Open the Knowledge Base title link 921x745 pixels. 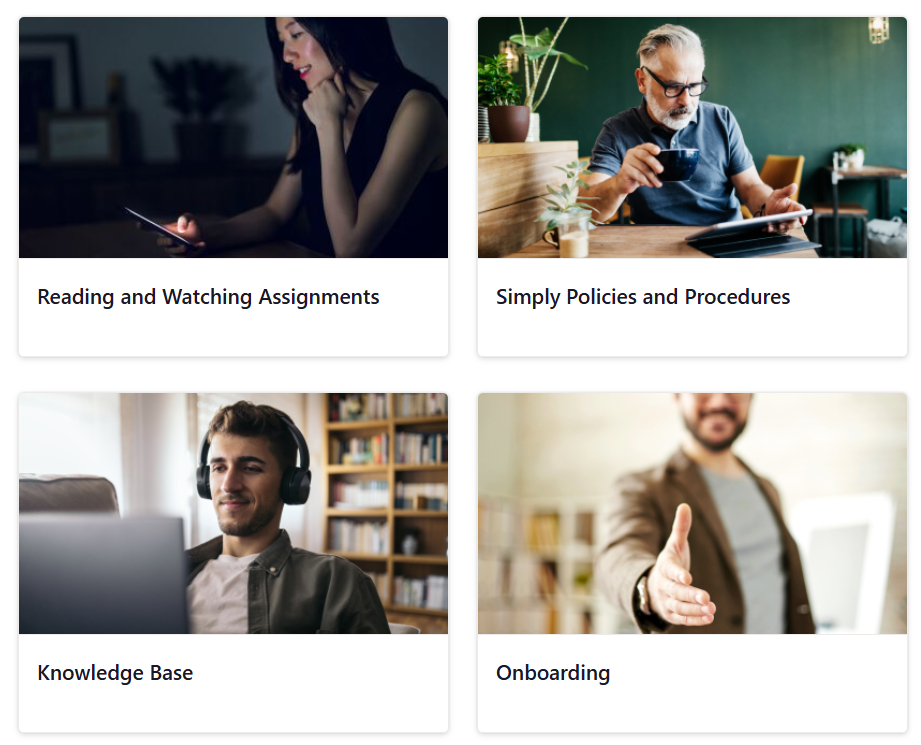115,673
